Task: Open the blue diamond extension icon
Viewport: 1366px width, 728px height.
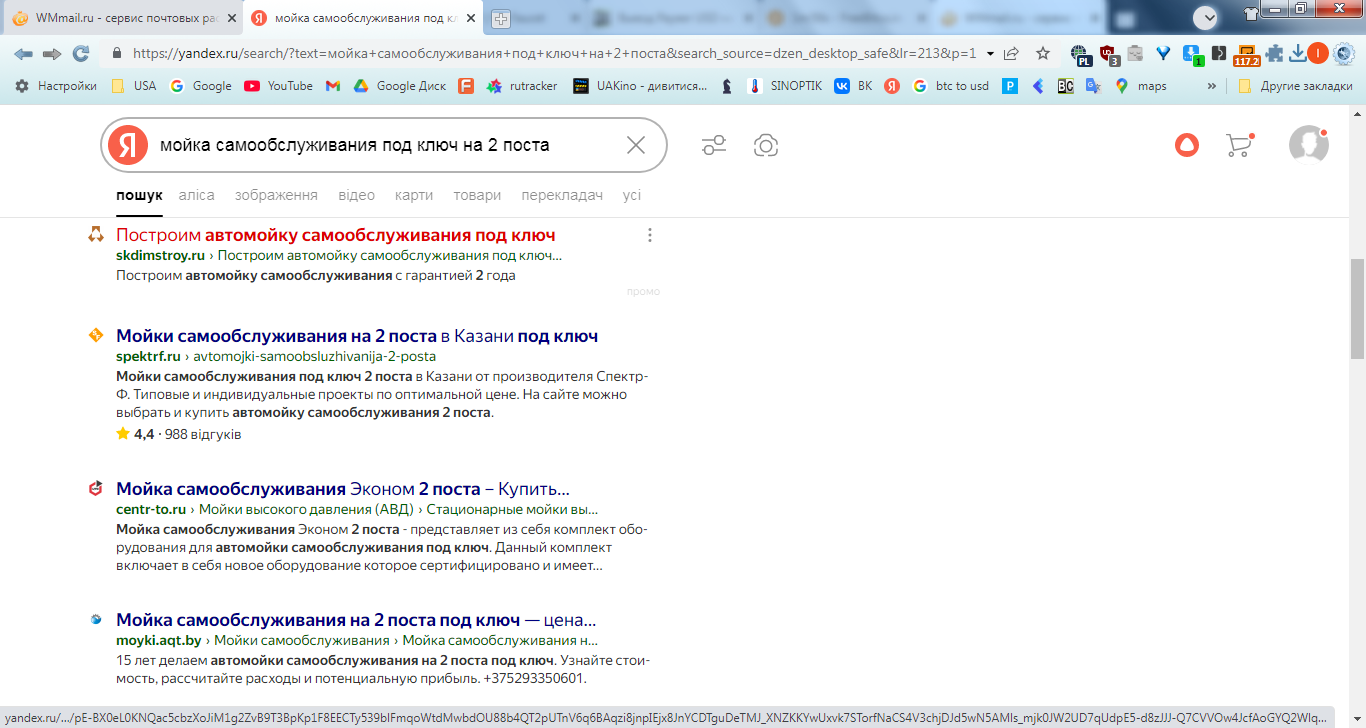Action: [x=1163, y=54]
